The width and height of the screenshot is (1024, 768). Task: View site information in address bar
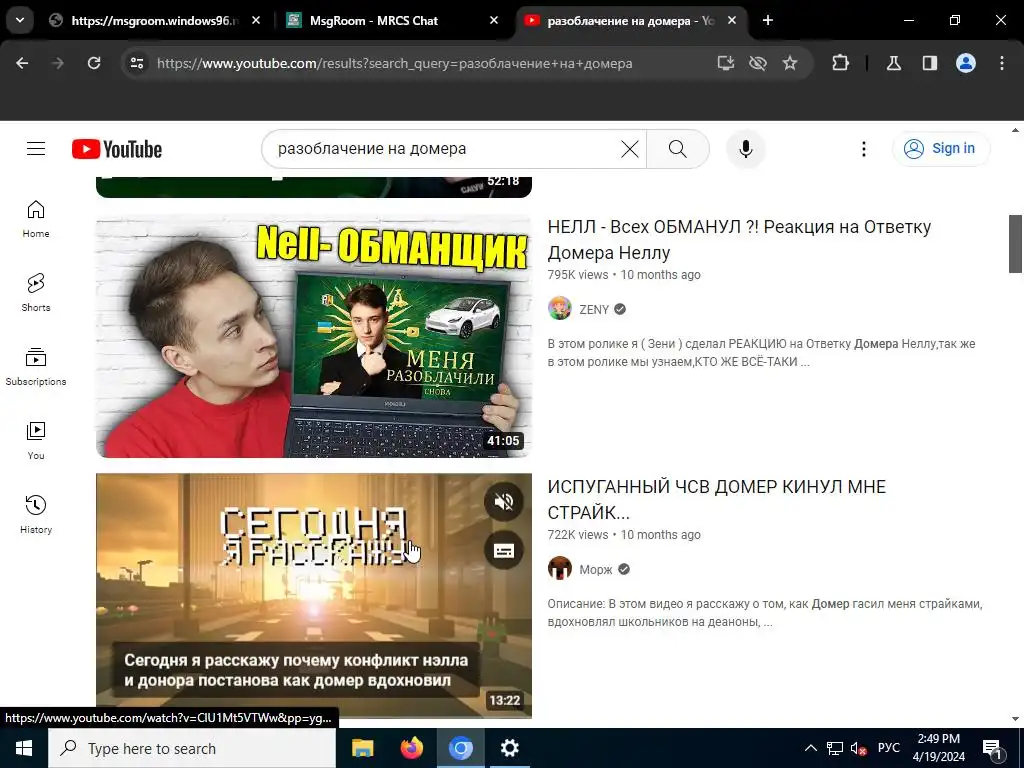click(x=136, y=63)
